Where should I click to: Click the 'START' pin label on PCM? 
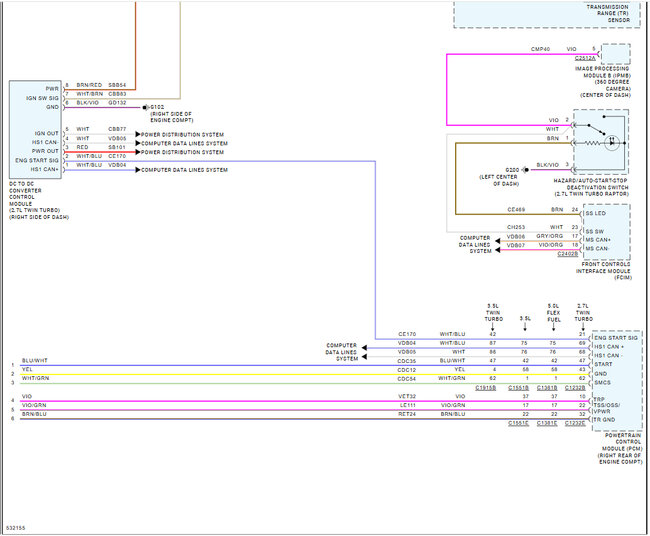[603, 364]
